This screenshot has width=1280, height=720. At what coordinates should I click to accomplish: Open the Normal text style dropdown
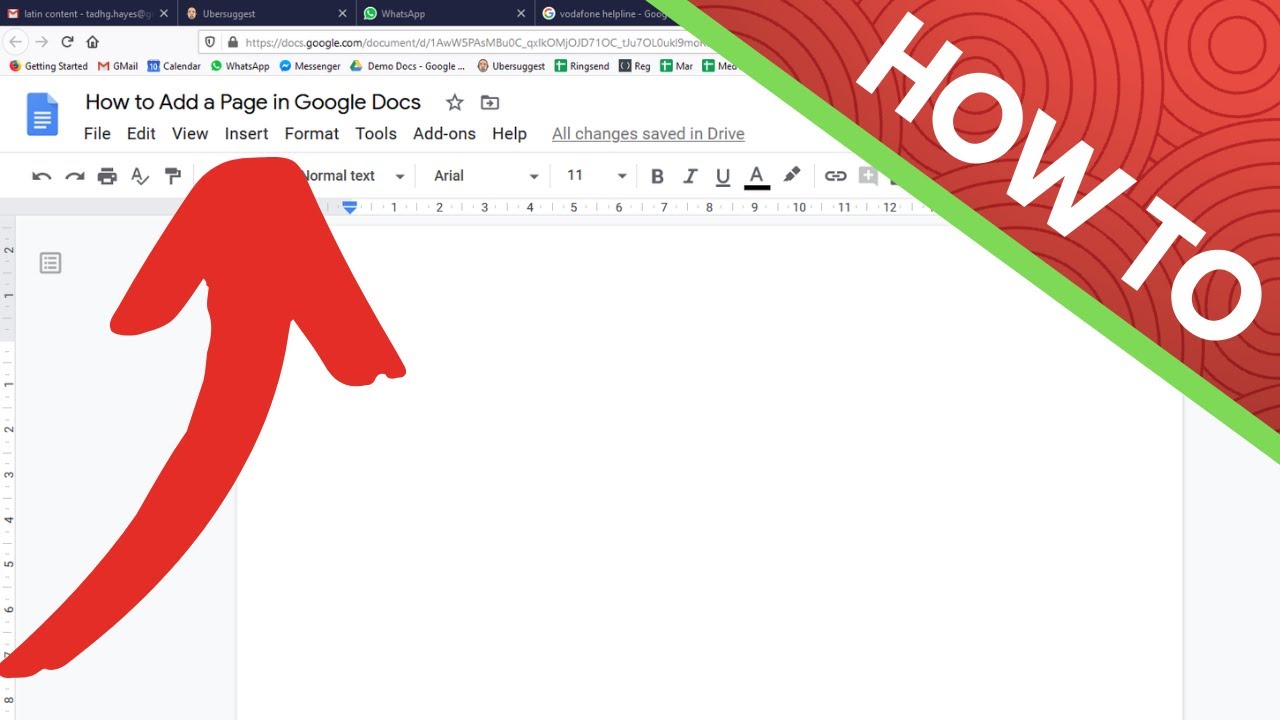[352, 176]
